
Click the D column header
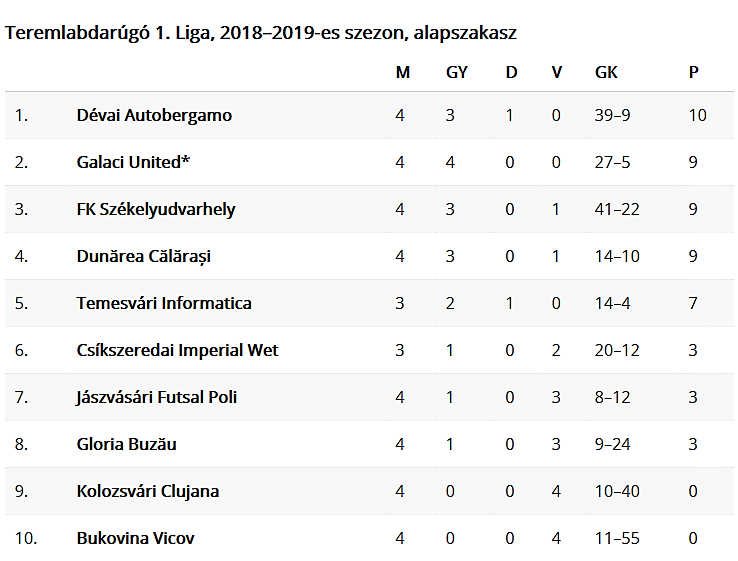point(511,72)
